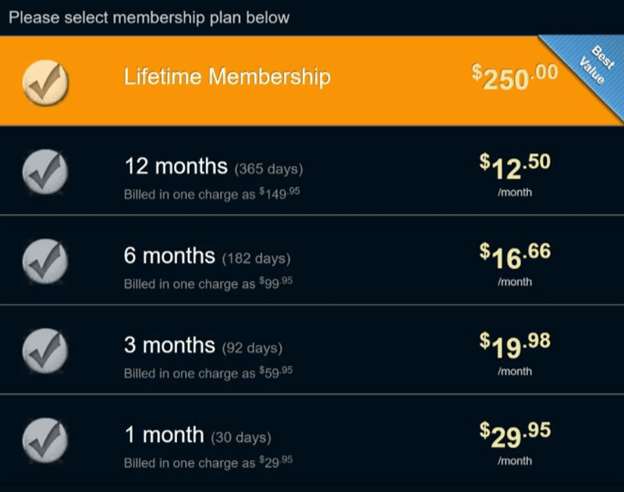Click the 12 months plan label
This screenshot has width=624, height=492.
click(x=176, y=166)
